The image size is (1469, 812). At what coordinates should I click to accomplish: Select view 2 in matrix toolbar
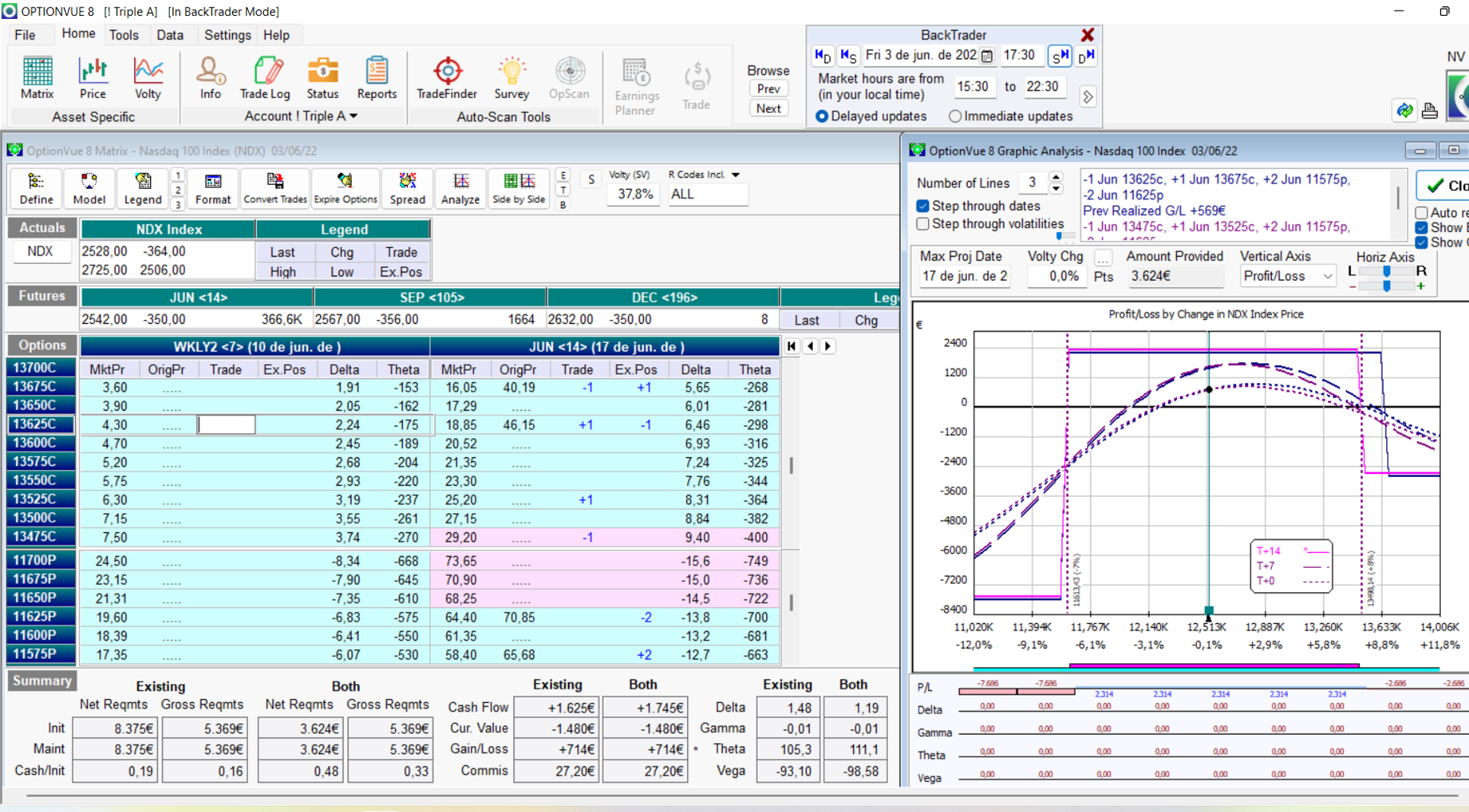coord(177,190)
